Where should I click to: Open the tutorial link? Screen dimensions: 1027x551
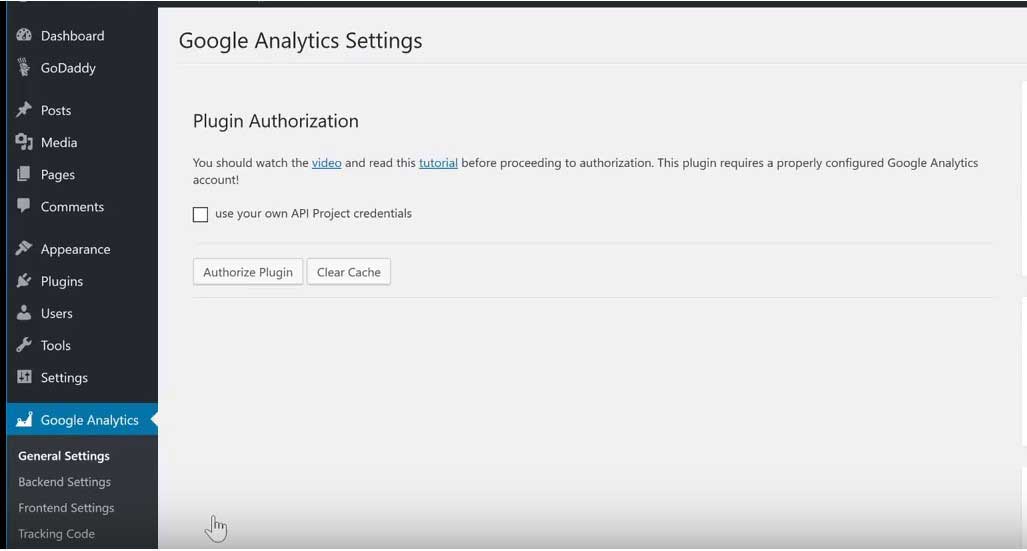click(438, 162)
